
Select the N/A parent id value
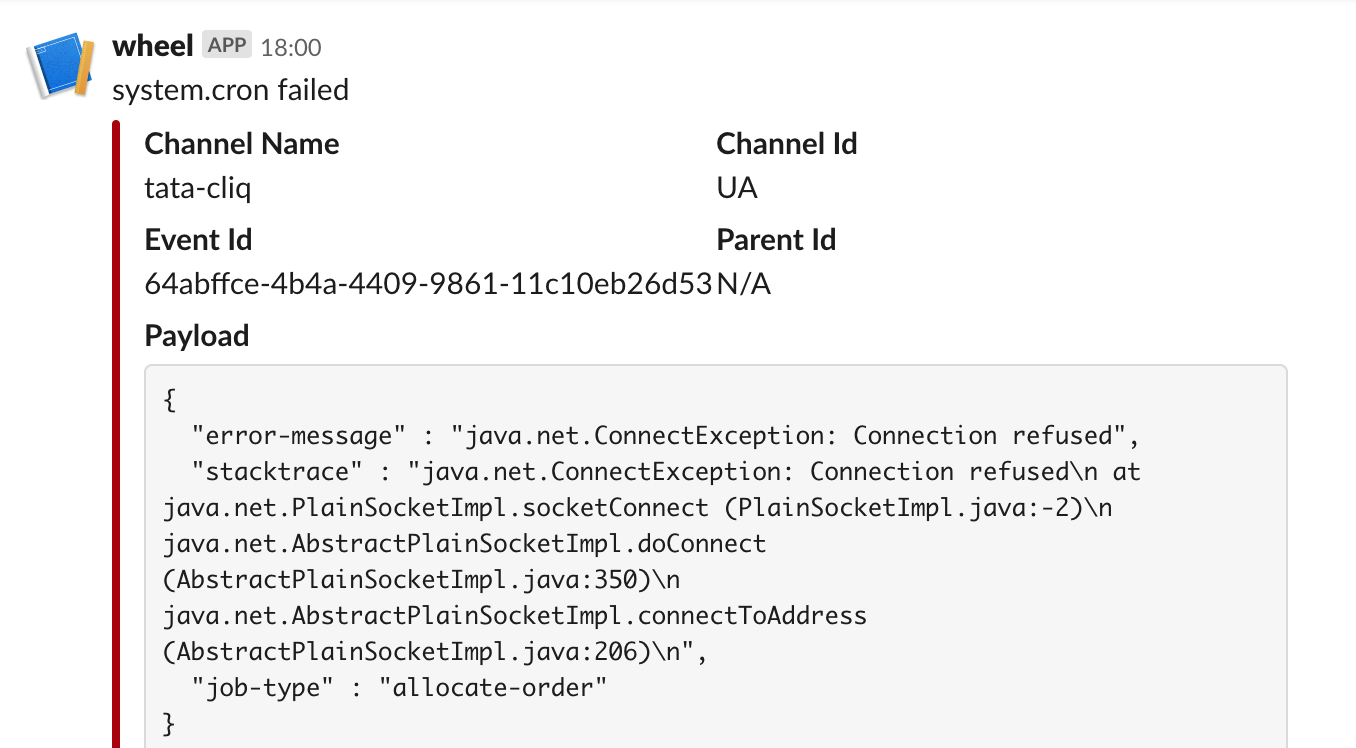[x=744, y=284]
